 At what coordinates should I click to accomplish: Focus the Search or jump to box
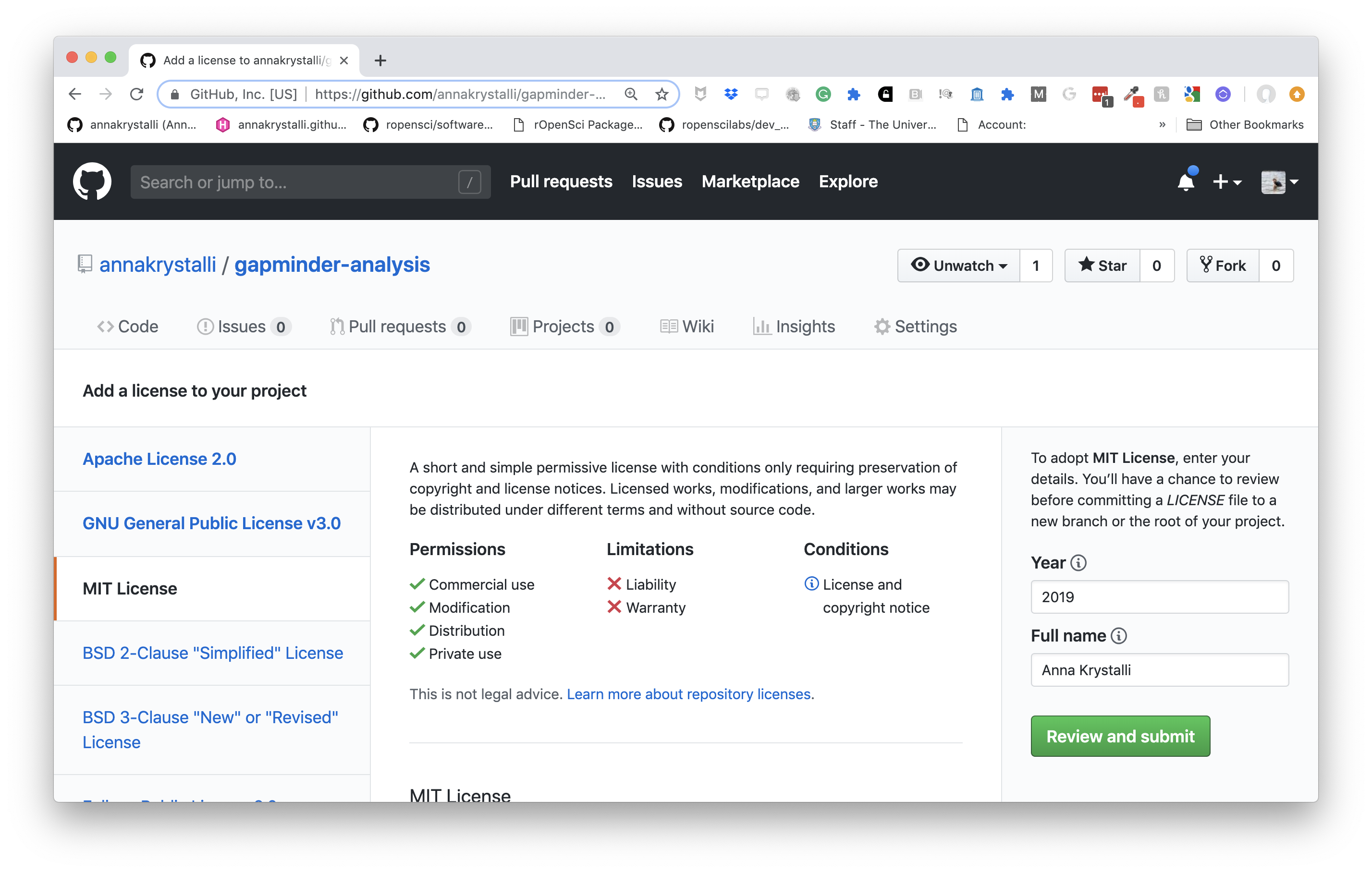[310, 182]
